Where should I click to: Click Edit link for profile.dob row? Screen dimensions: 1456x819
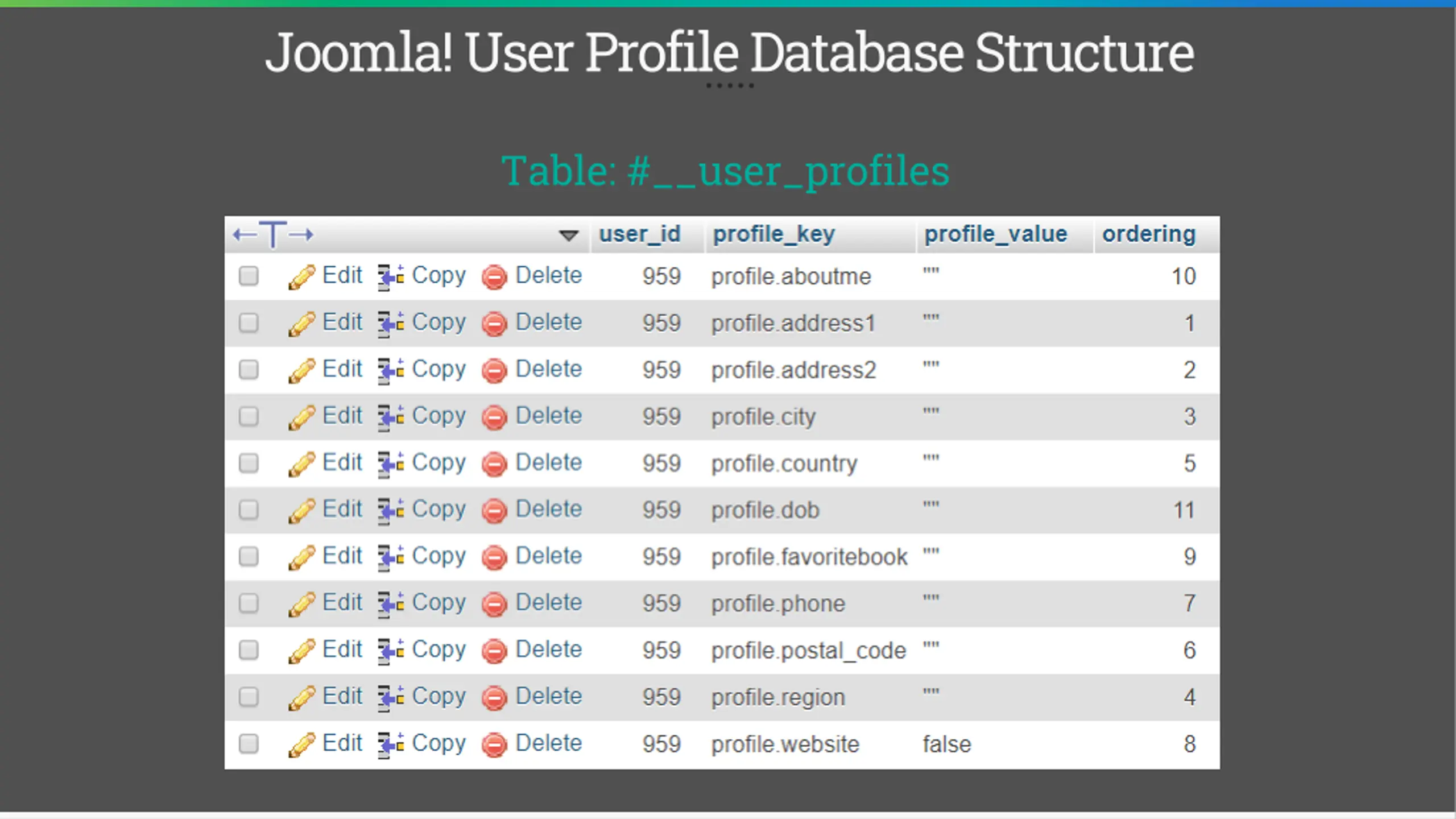[342, 509]
